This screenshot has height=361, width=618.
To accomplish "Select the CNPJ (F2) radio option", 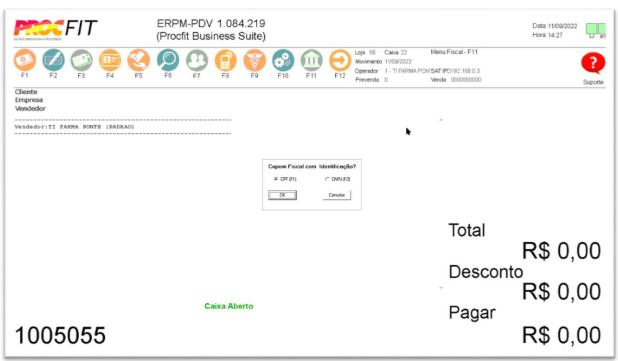I will click(327, 179).
